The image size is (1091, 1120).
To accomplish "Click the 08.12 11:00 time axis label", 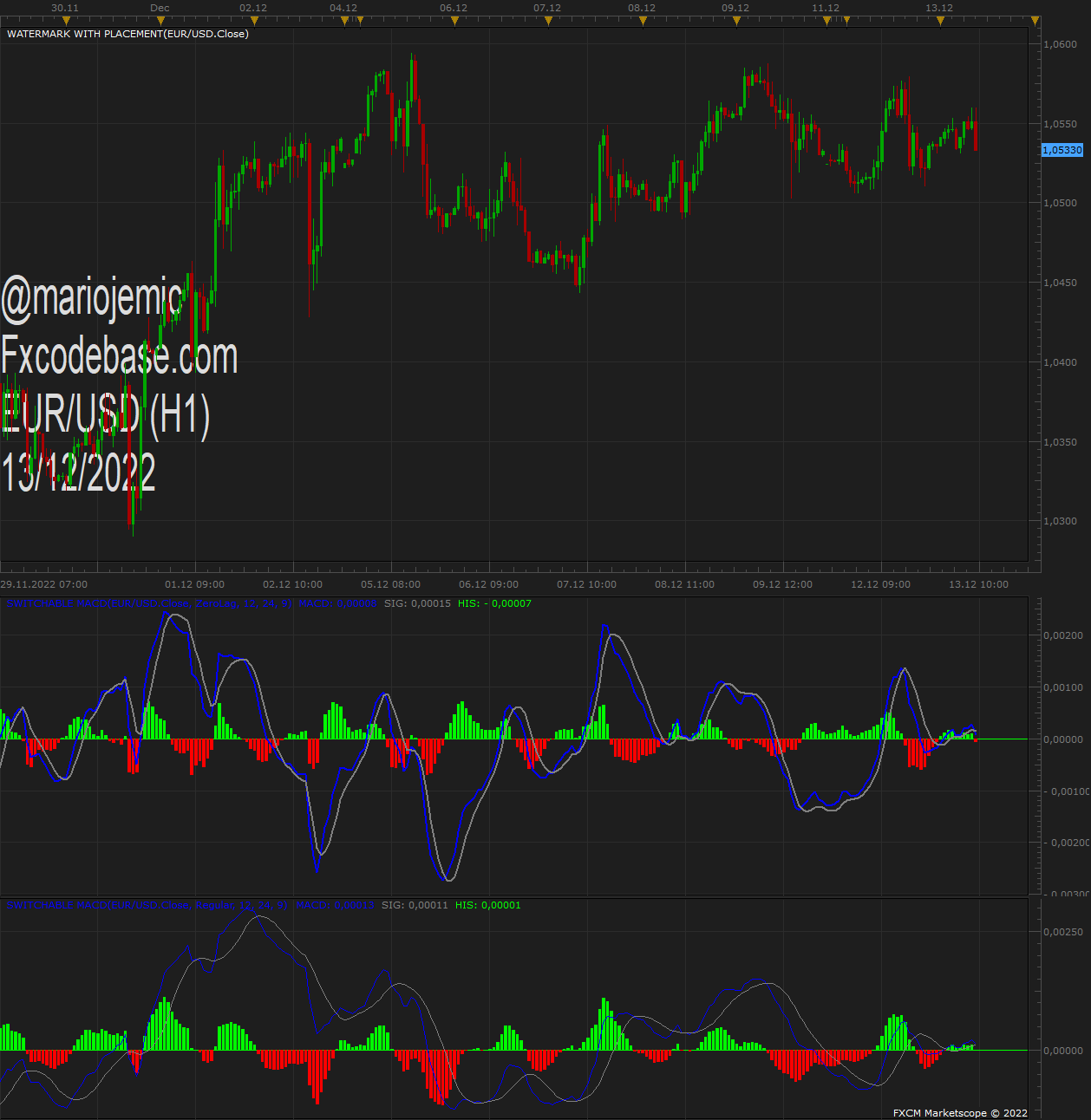I will click(685, 584).
